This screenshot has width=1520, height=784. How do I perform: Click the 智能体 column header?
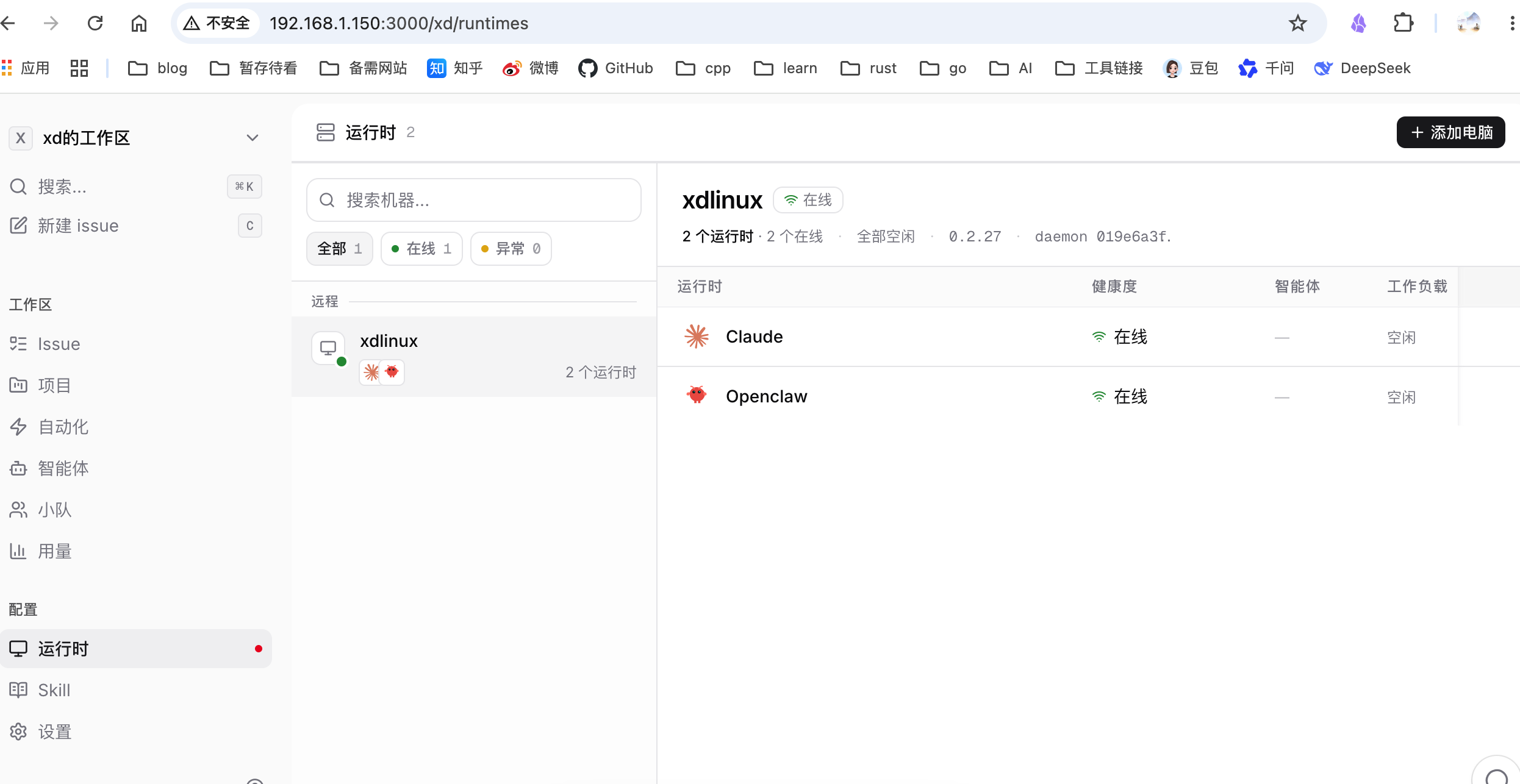pos(1297,287)
